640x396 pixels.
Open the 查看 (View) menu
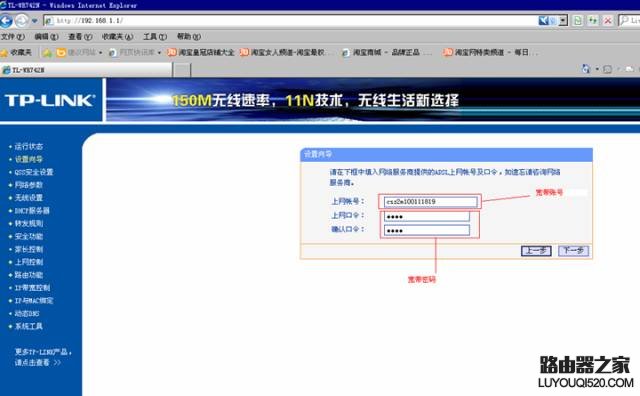(x=80, y=37)
